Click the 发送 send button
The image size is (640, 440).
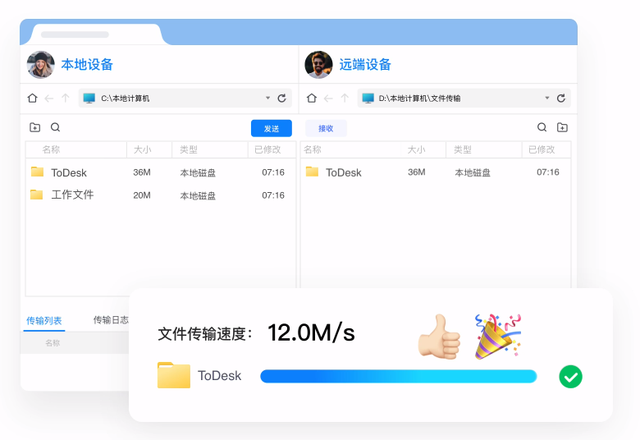click(271, 128)
